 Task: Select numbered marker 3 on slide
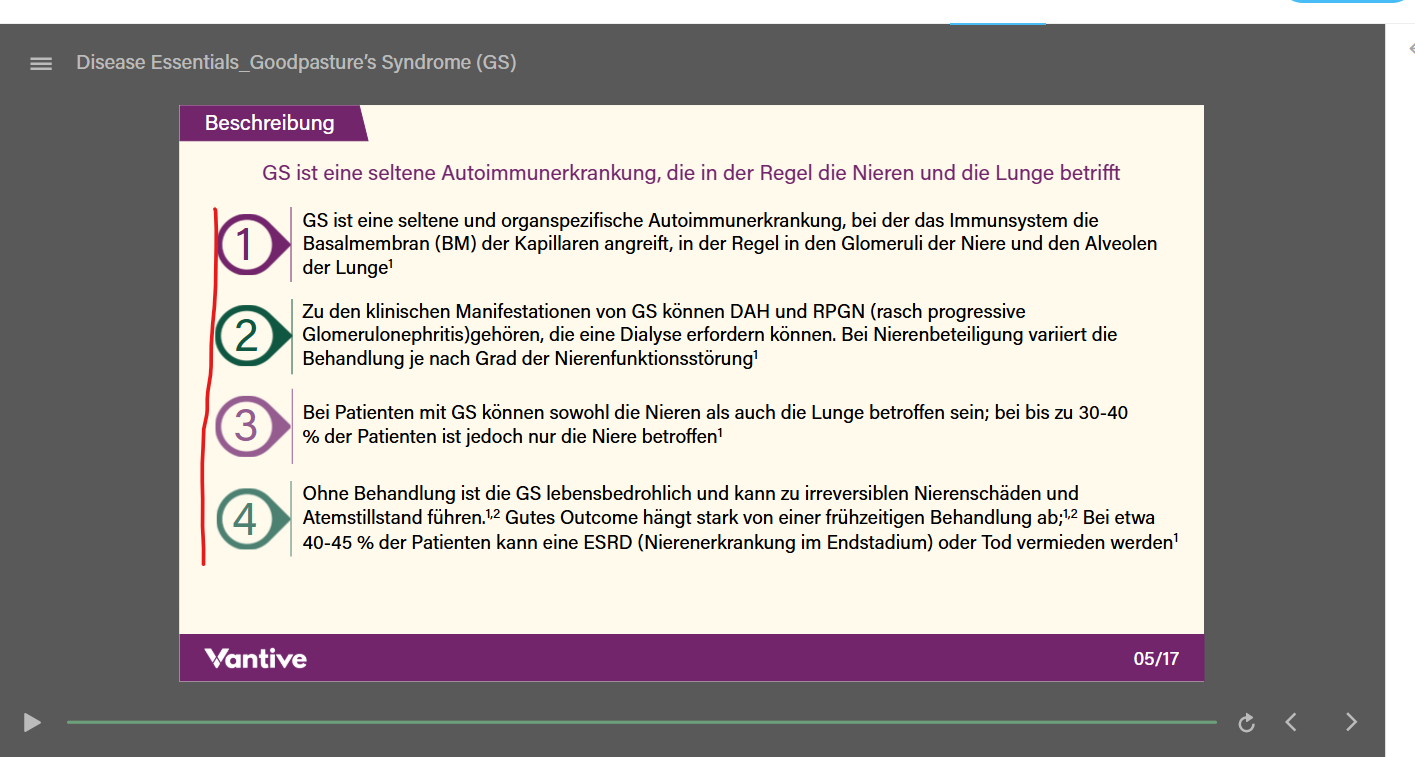252,427
